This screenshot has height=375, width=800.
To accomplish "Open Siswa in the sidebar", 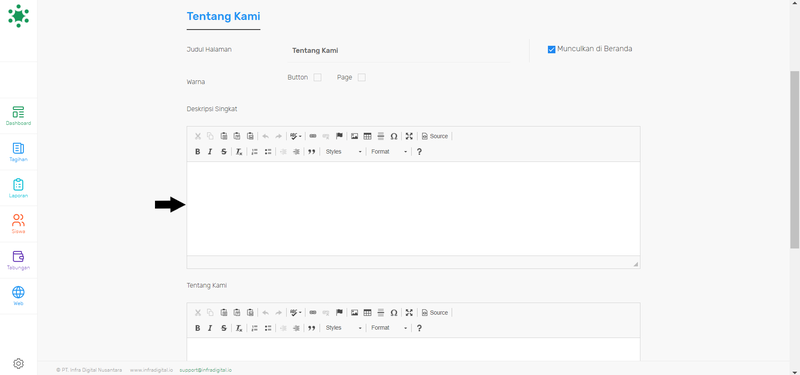I will click(x=18, y=224).
